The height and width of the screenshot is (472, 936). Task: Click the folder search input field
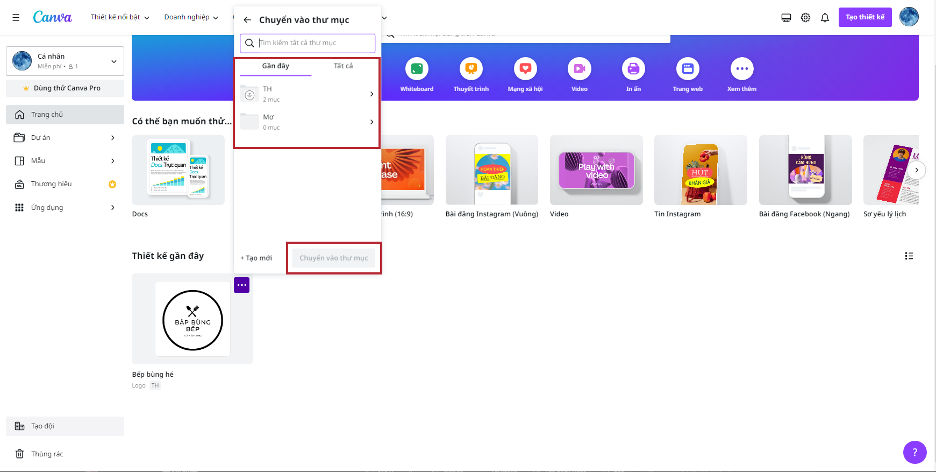[x=314, y=43]
